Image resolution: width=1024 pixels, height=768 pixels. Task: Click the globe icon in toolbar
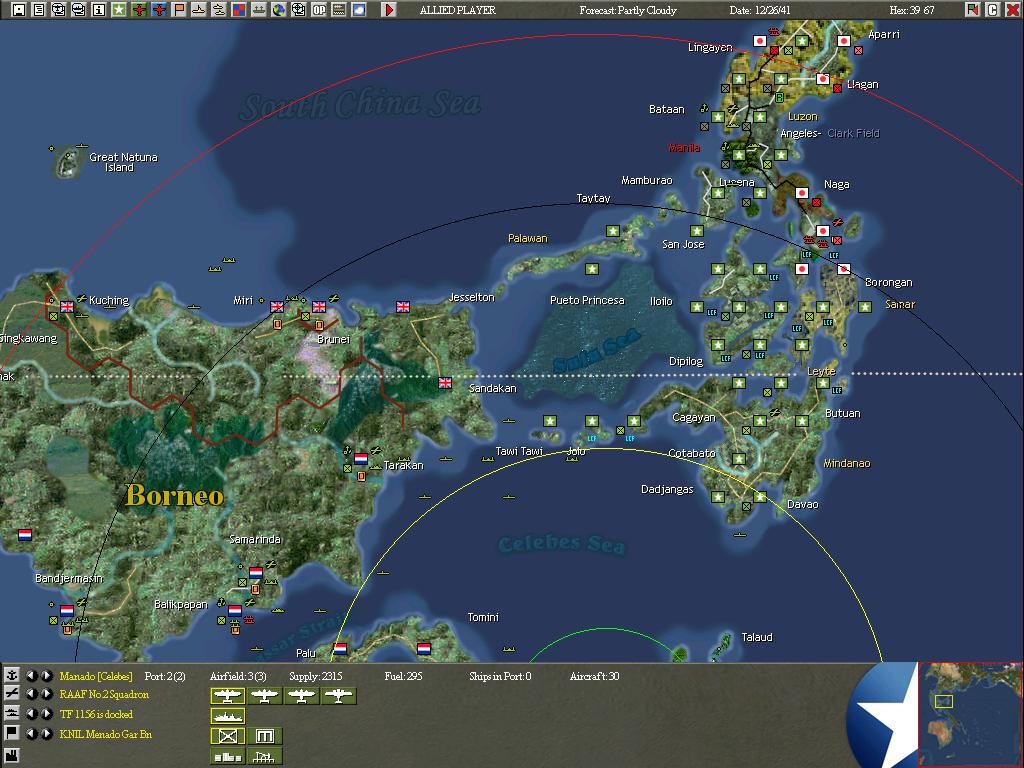coord(279,10)
